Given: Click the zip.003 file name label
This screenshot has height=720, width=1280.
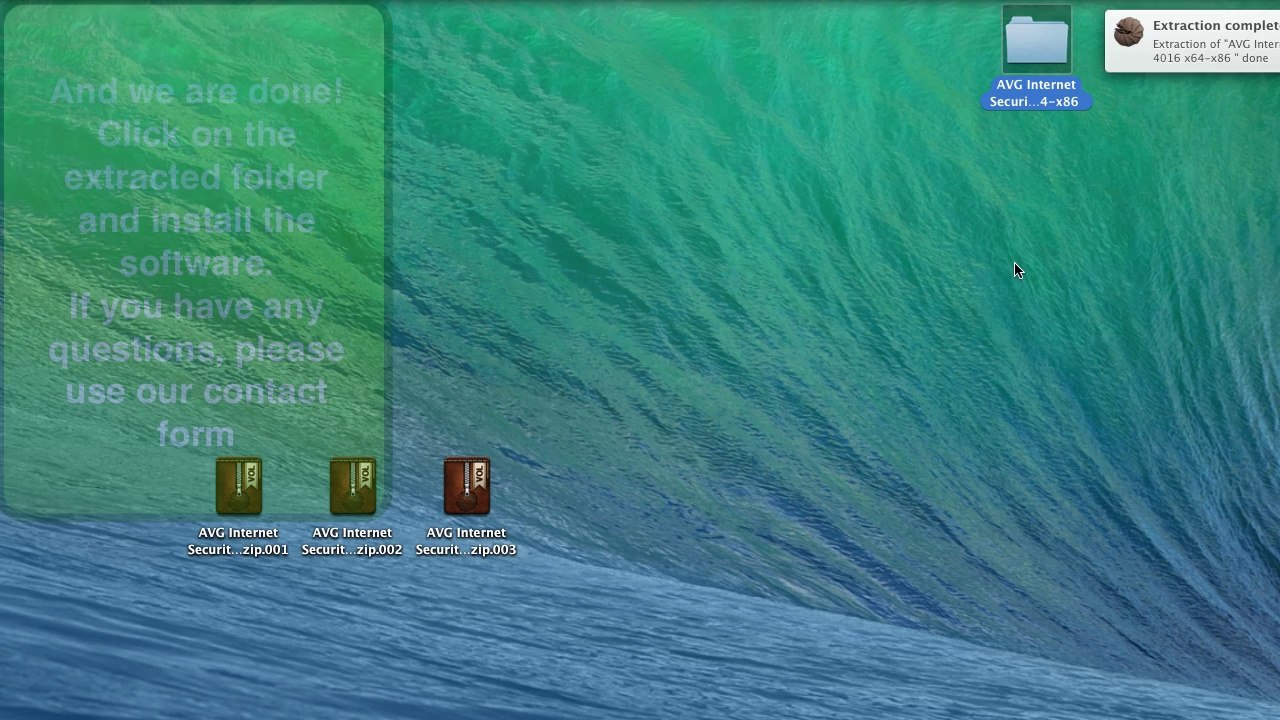Looking at the screenshot, I should (466, 541).
